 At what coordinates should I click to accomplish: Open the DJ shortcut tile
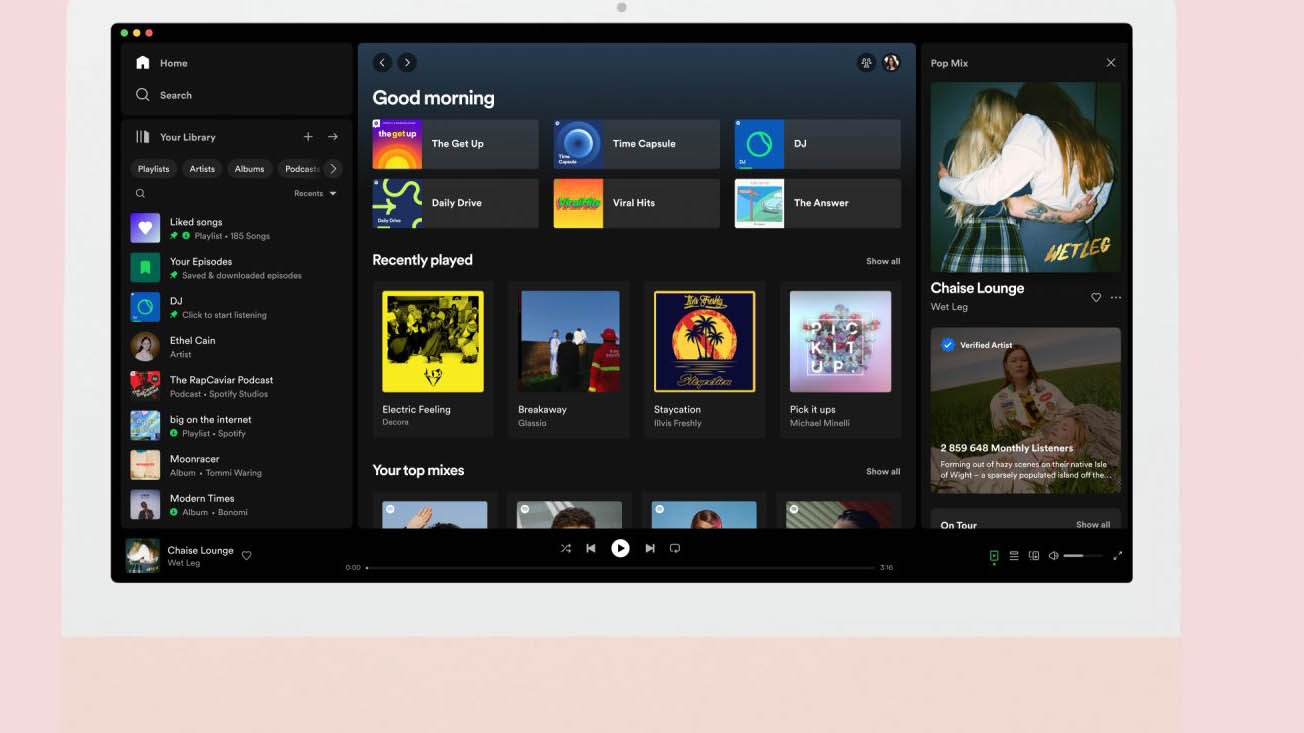(x=818, y=144)
